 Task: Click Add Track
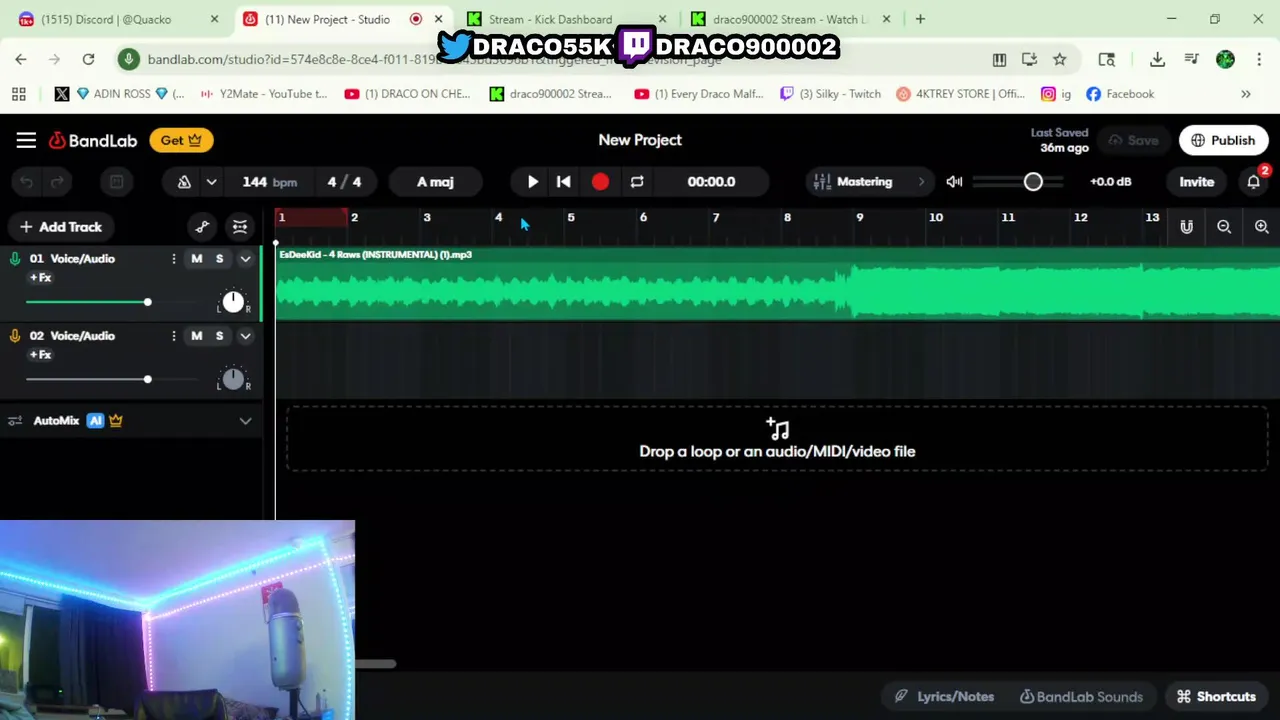coord(60,227)
